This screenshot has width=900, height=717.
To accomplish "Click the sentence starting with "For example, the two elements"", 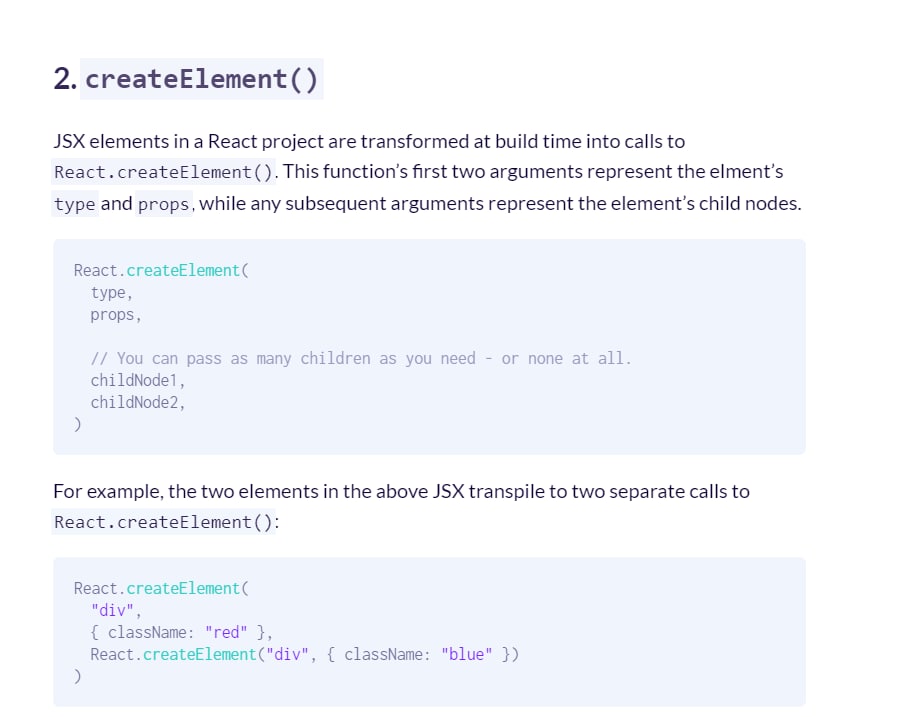I will pyautogui.click(x=400, y=491).
